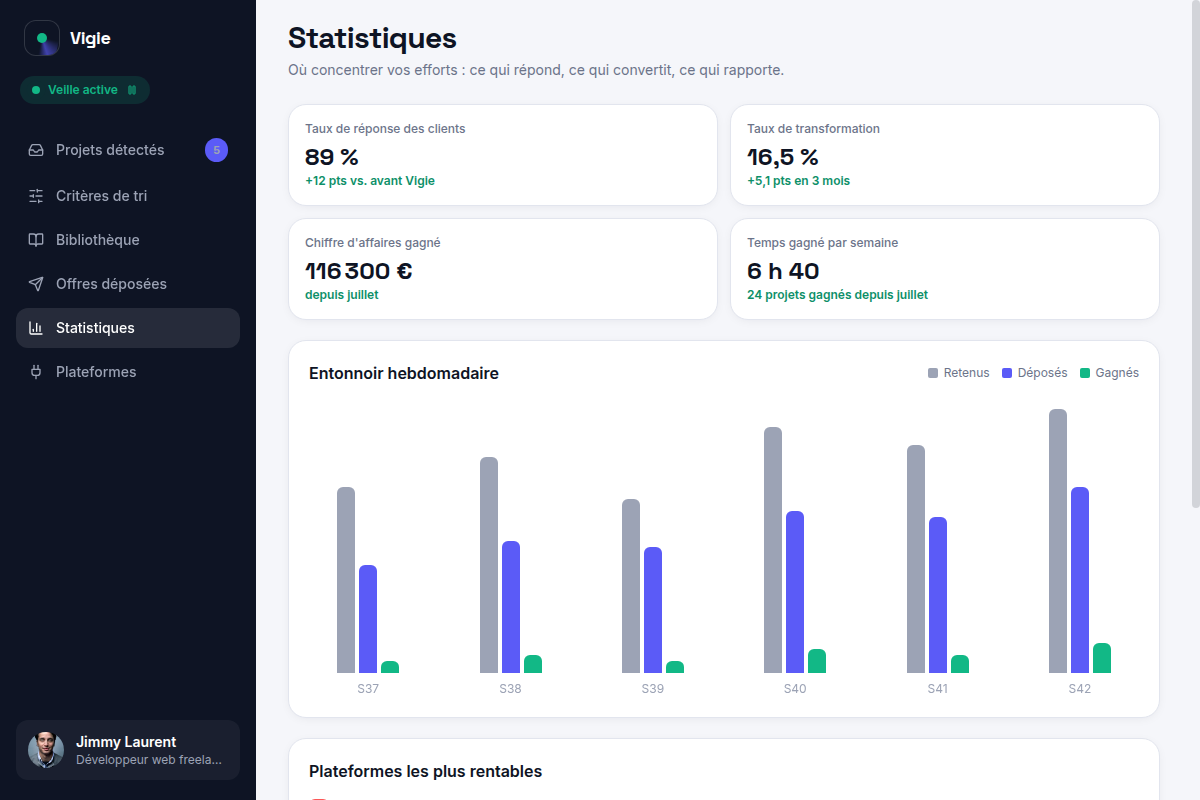1200x800 pixels.
Task: Click the S37 Retenus gray bar
Action: pyautogui.click(x=346, y=580)
